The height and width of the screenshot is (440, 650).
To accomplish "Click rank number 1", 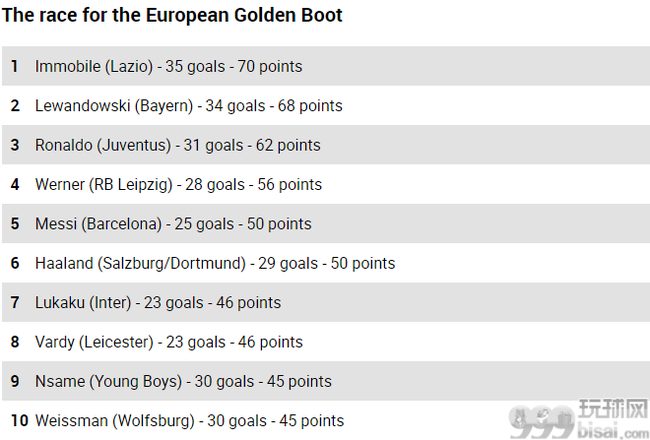I will click(x=15, y=66).
